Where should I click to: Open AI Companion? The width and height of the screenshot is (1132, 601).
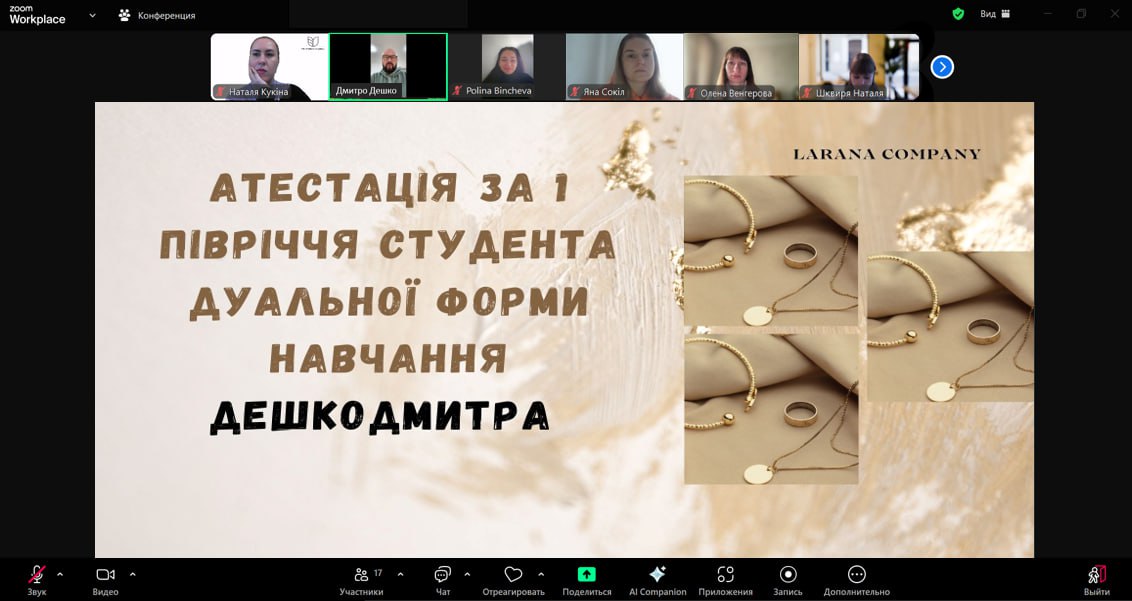pyautogui.click(x=658, y=580)
